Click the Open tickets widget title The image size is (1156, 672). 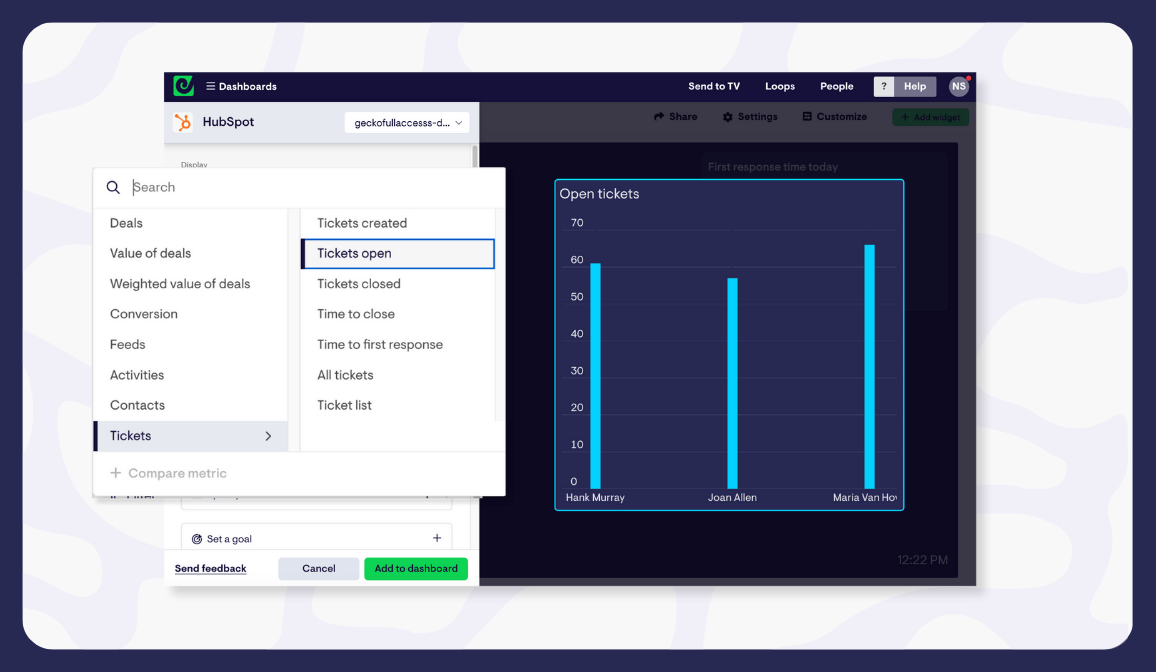coord(599,194)
